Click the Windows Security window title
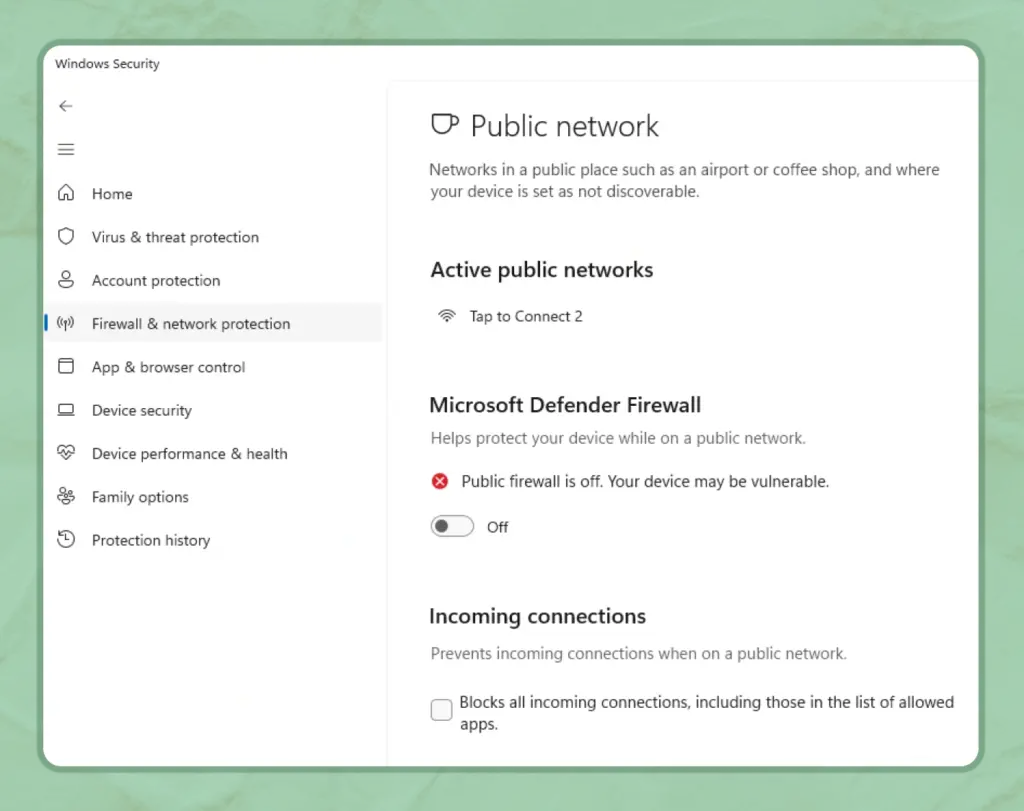The width and height of the screenshot is (1024, 811). pos(107,64)
